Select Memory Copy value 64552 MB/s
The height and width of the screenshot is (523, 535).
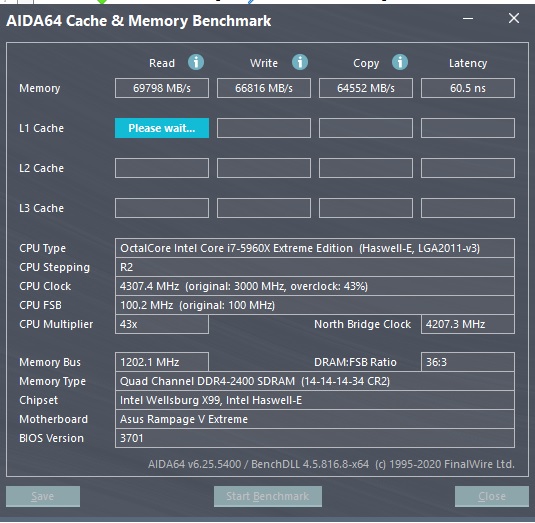(x=366, y=88)
